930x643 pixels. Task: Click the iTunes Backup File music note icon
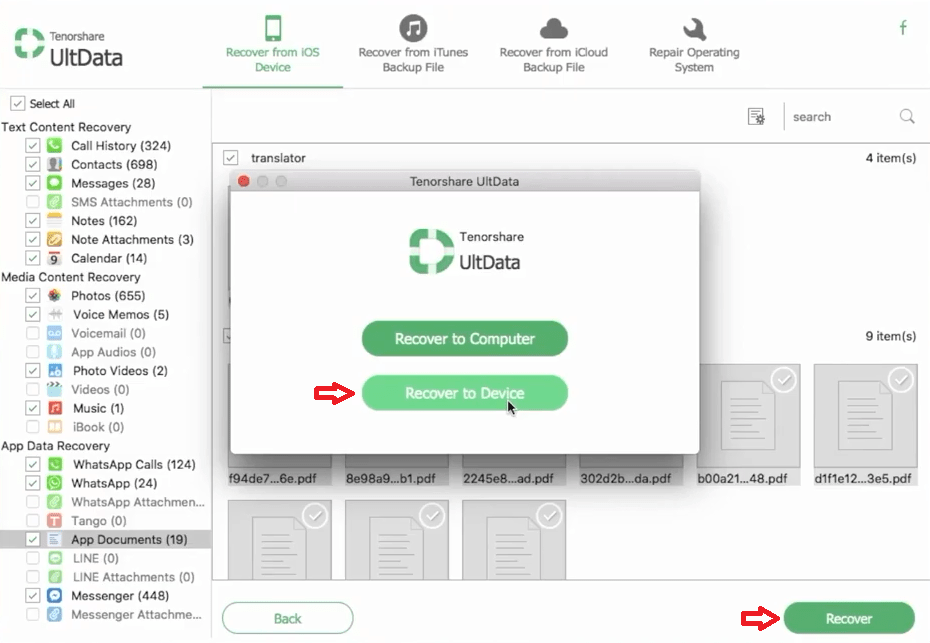coord(413,27)
